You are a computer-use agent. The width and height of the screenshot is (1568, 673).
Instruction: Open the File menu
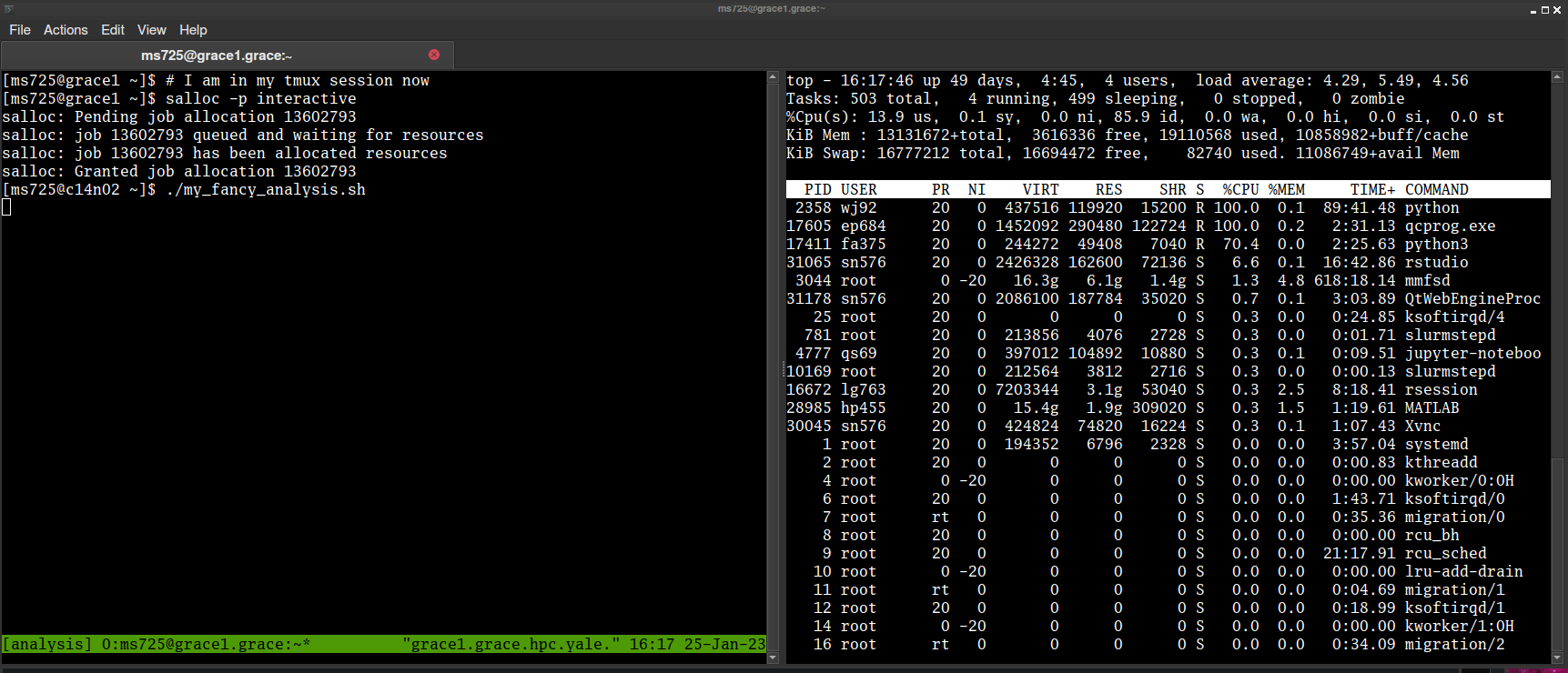[20, 30]
